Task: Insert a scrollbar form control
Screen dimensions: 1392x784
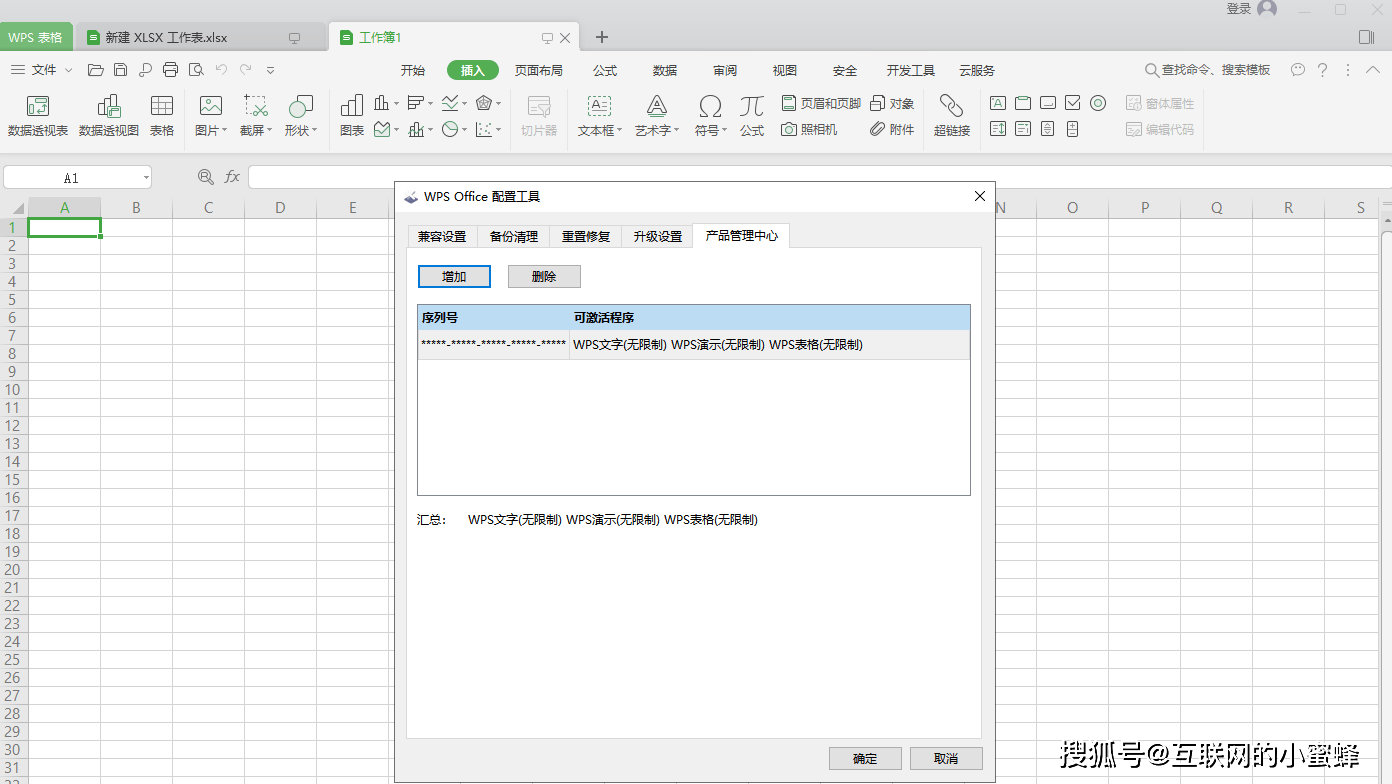Action: [1048, 129]
